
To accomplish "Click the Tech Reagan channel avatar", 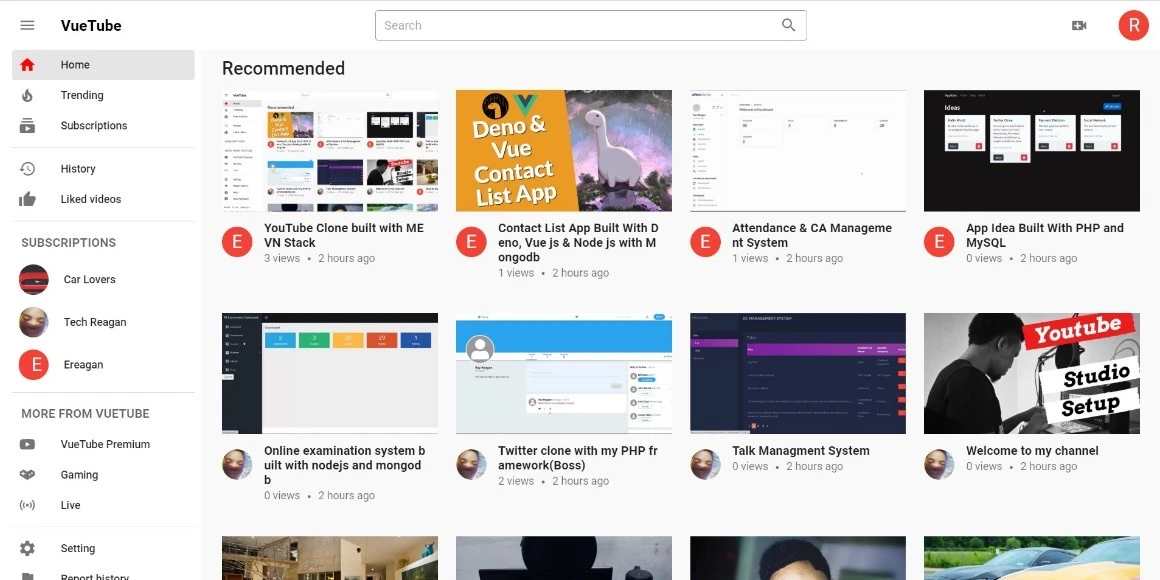I will click(x=33, y=322).
